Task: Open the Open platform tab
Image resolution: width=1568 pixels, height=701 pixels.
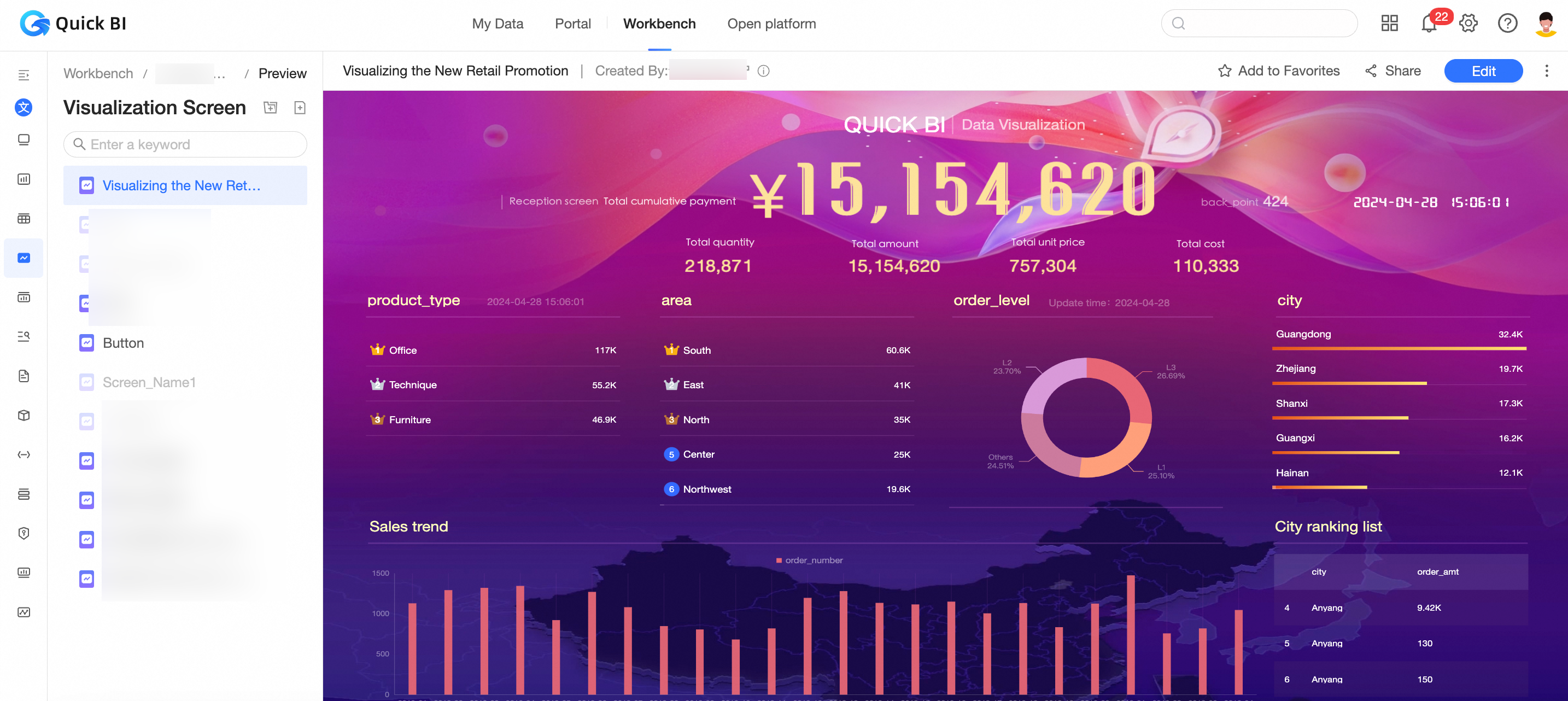Action: [x=771, y=24]
